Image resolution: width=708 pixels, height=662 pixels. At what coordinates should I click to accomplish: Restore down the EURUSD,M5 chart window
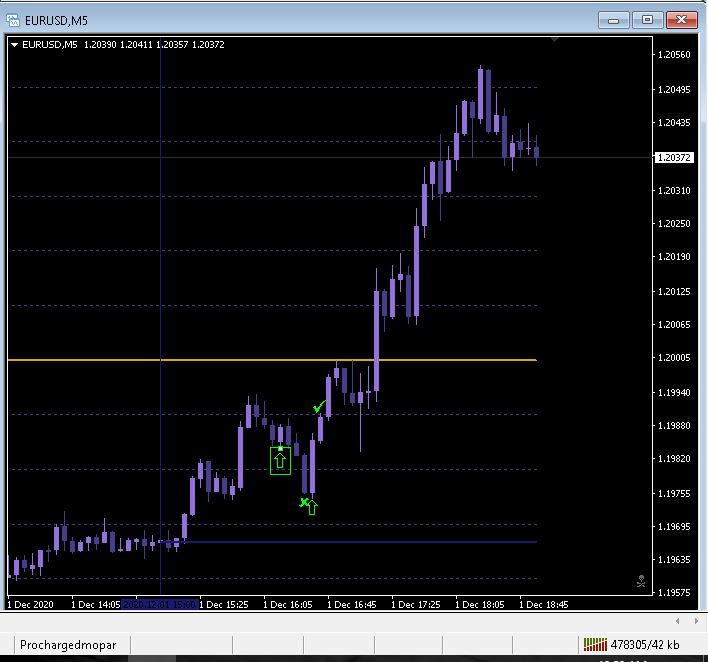click(x=647, y=20)
